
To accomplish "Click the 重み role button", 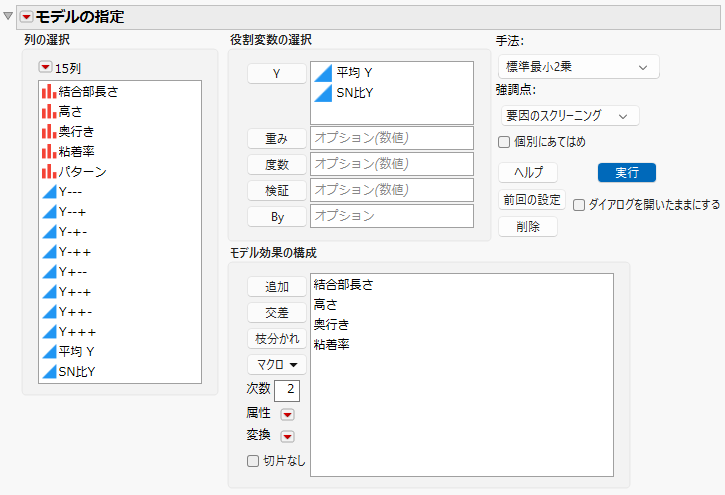I will 276,139.
